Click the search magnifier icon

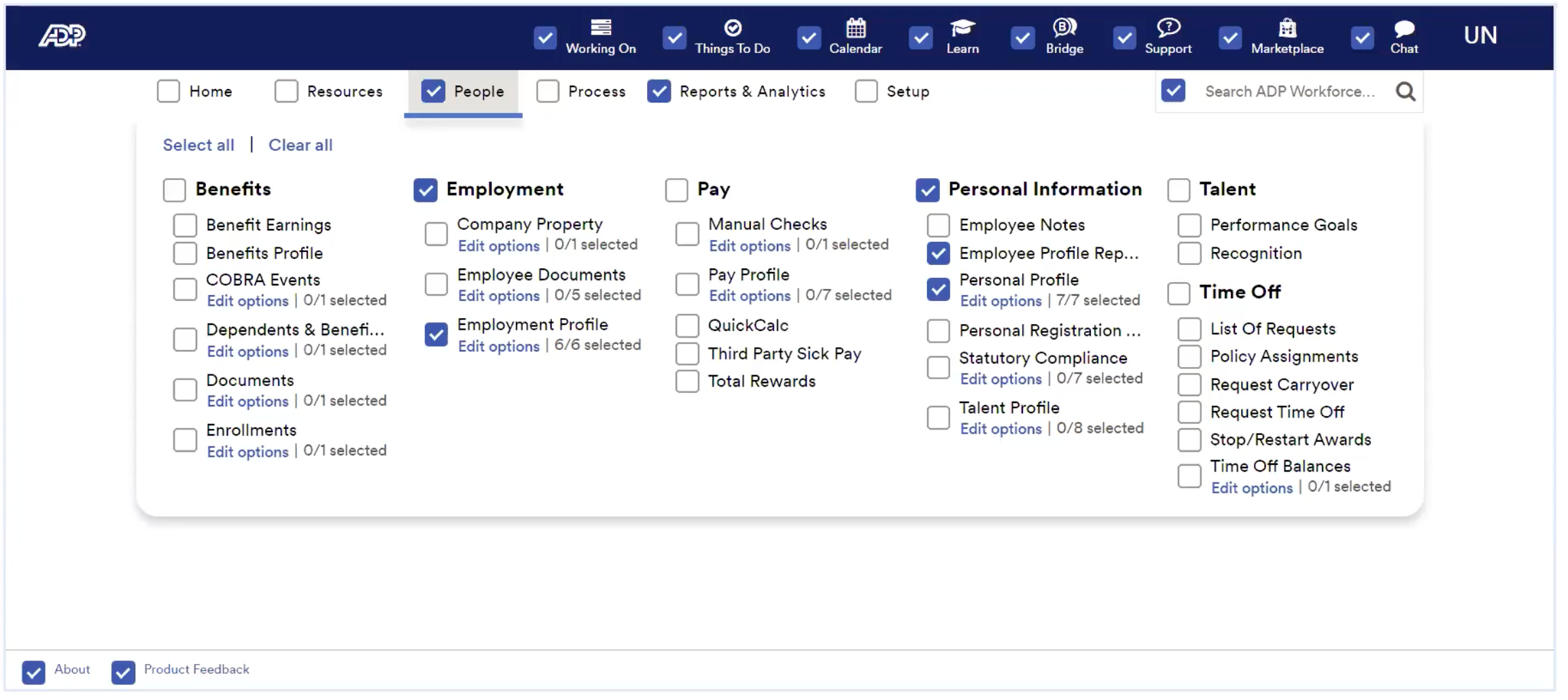coord(1405,91)
